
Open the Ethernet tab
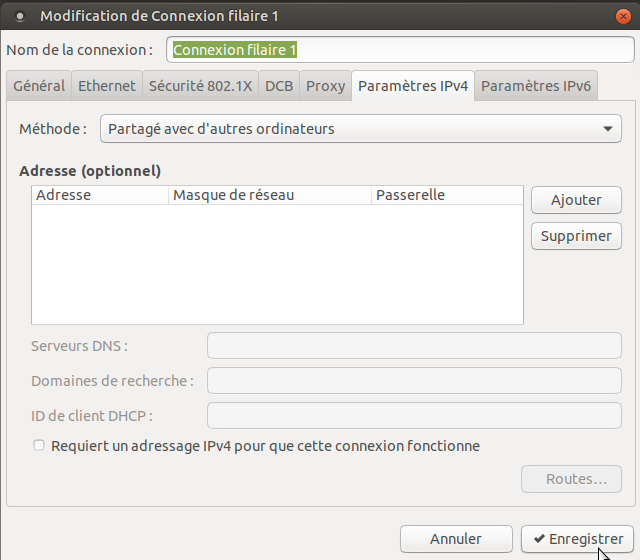[107, 86]
